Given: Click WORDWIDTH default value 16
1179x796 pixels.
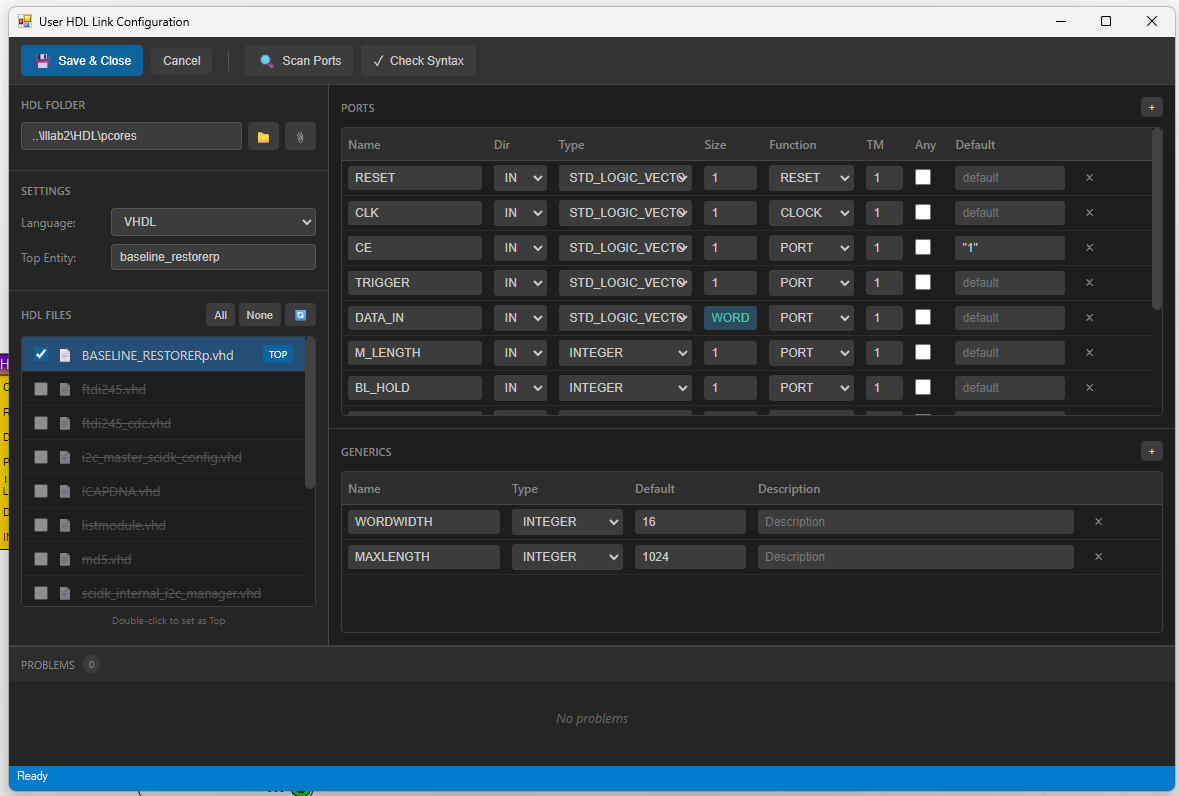Looking at the screenshot, I should 690,522.
